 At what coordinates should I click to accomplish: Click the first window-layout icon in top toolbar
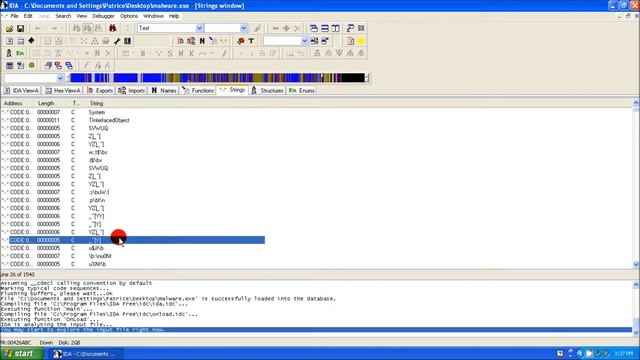(313, 28)
